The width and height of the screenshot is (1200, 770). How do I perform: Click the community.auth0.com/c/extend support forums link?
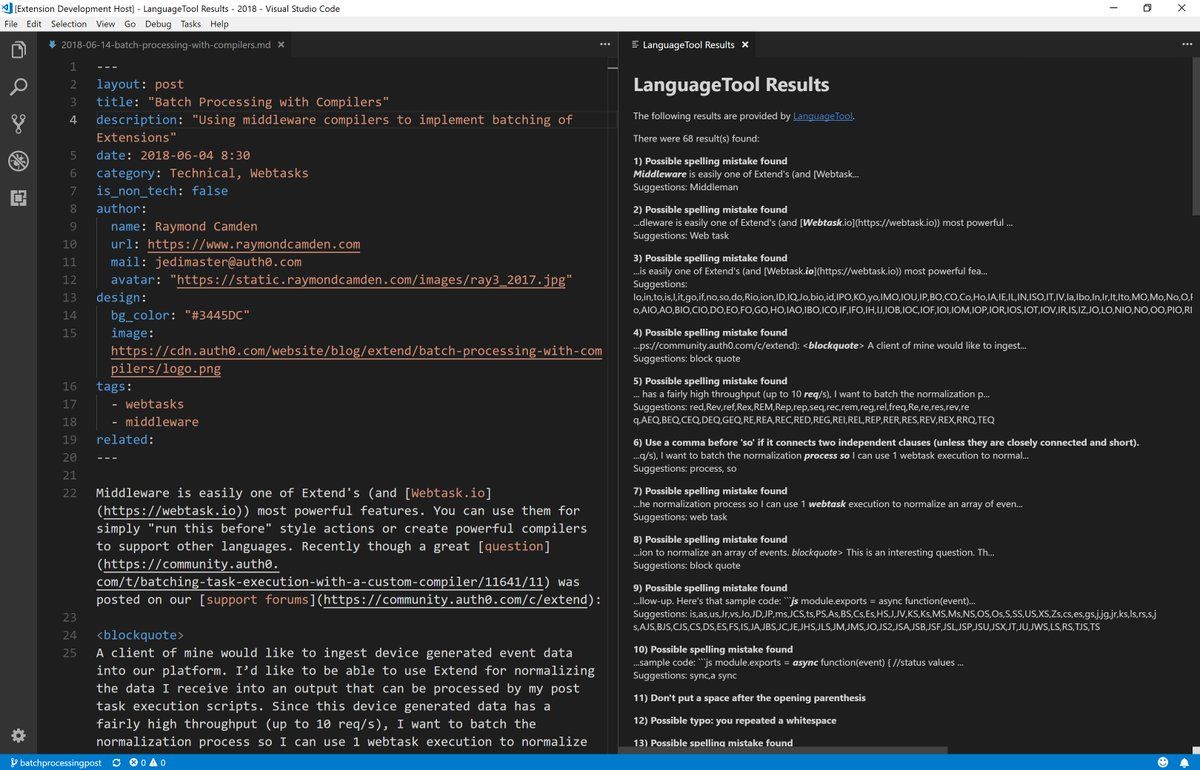[x=458, y=600]
